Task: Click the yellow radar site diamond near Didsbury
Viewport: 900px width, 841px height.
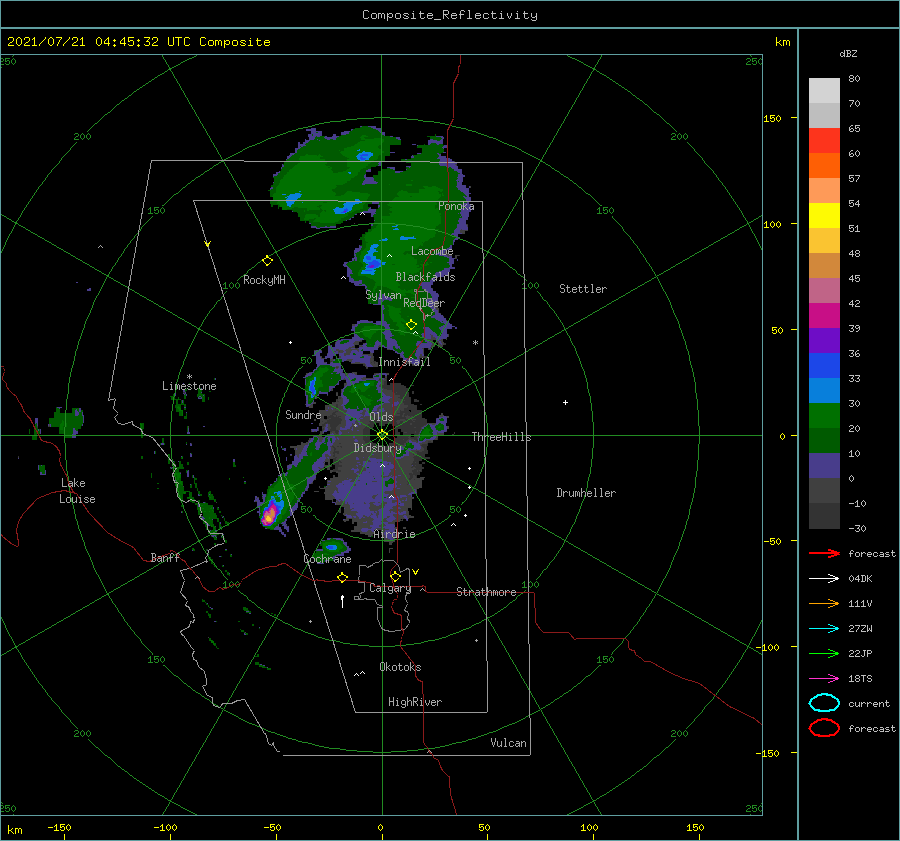Action: [x=382, y=435]
